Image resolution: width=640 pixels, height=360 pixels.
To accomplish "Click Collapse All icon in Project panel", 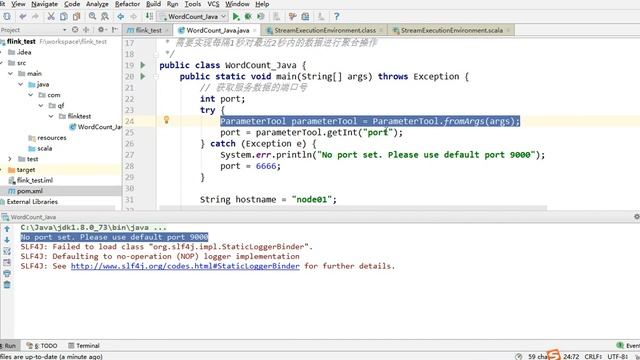I will pos(86,30).
